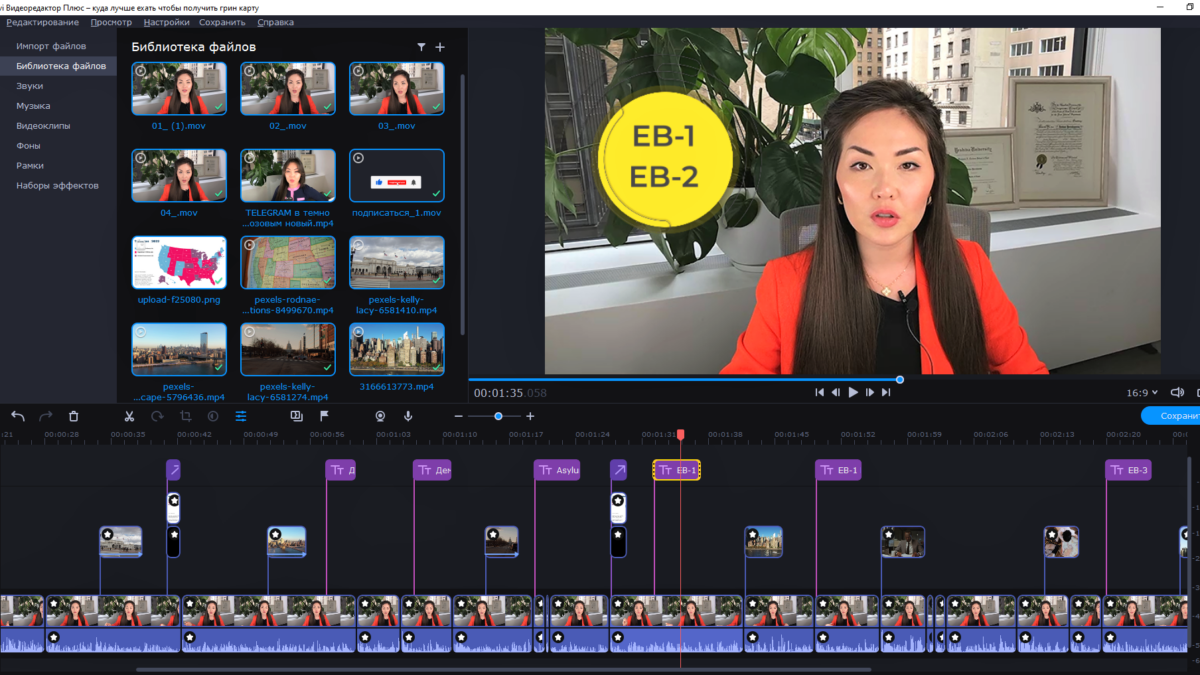This screenshot has width=1200, height=675.
Task: Rotate clip using the rotate icon
Action: point(157,416)
